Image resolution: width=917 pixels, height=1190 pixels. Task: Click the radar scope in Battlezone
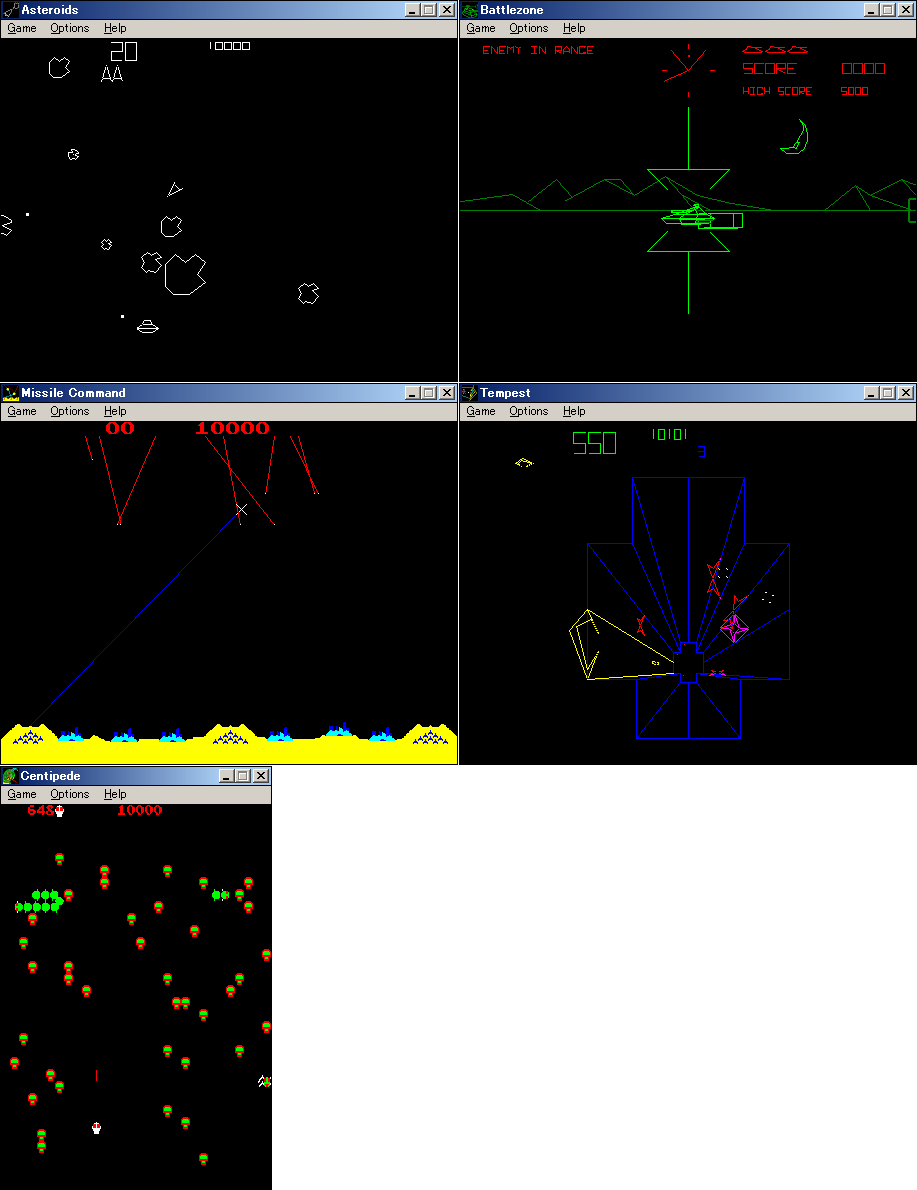(689, 70)
